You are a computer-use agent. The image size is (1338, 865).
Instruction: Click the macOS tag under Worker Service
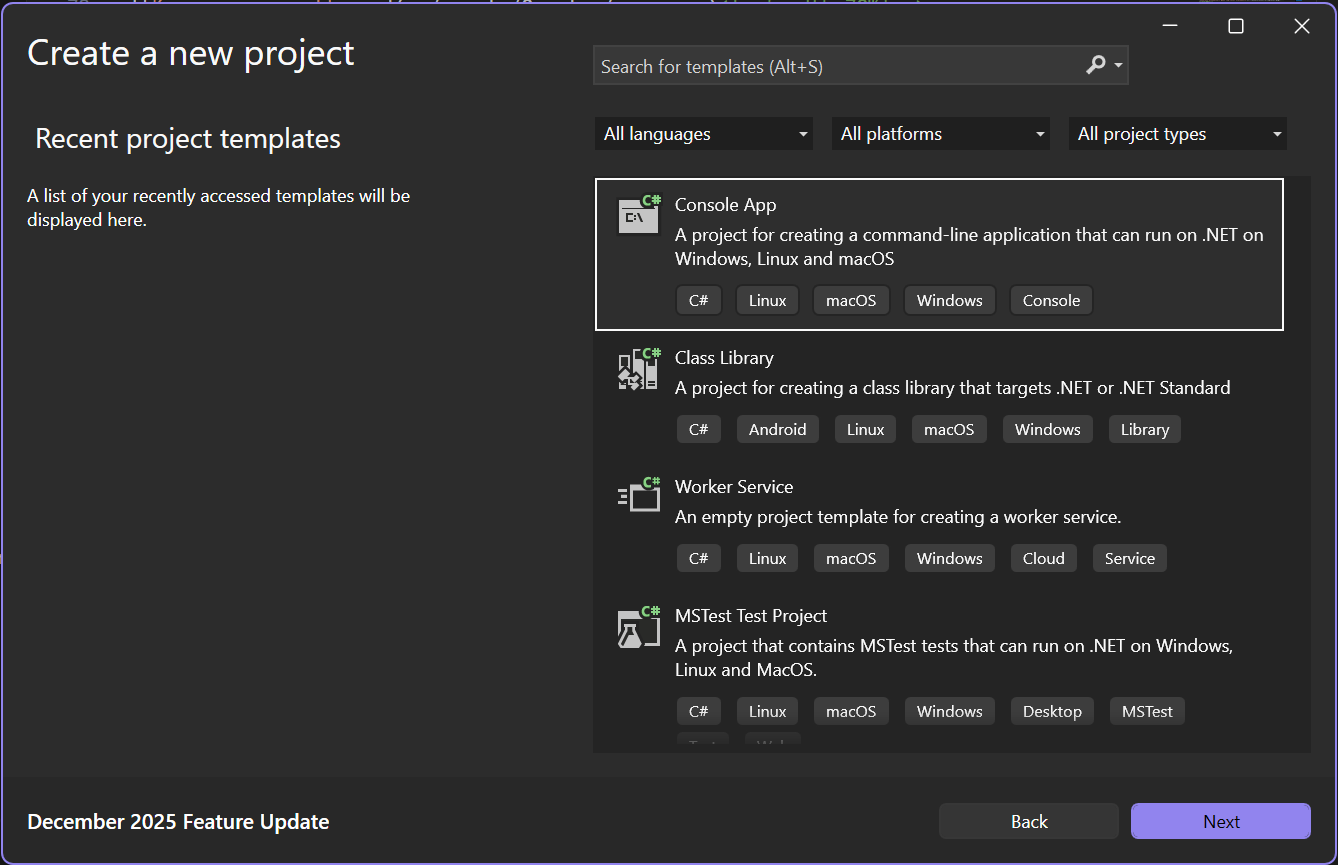(x=851, y=558)
